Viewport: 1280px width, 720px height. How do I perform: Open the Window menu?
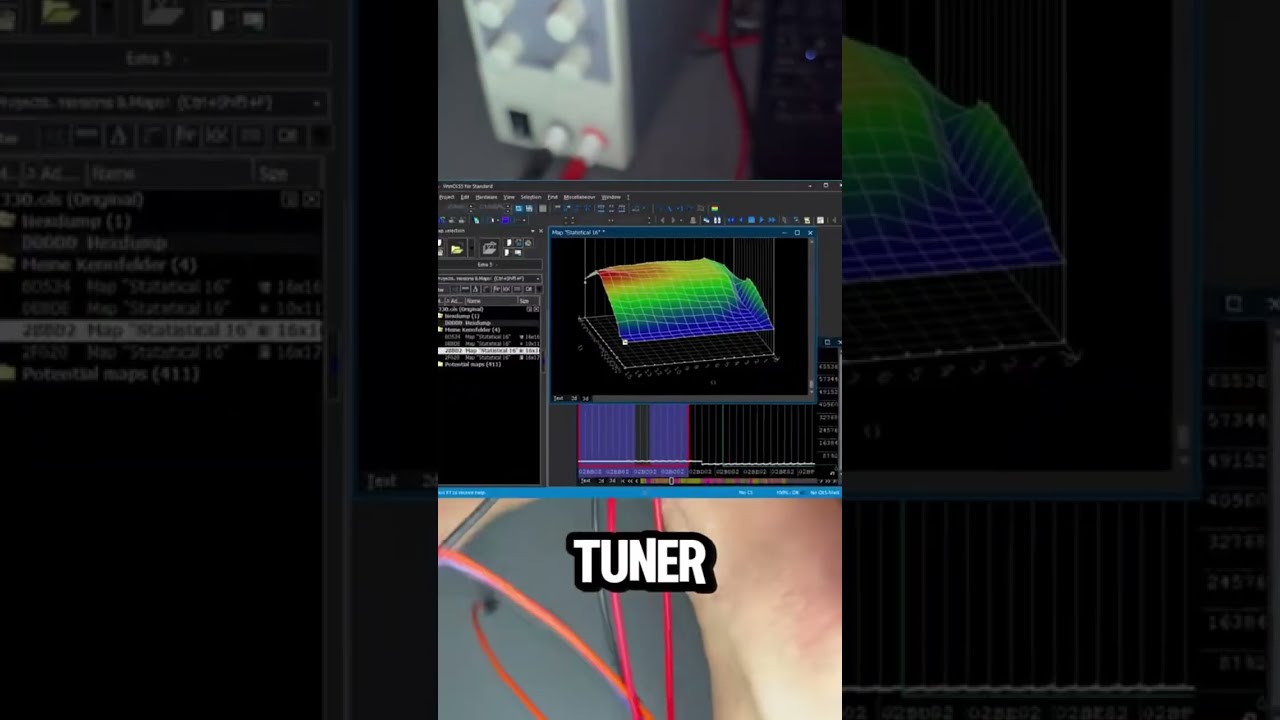[611, 197]
